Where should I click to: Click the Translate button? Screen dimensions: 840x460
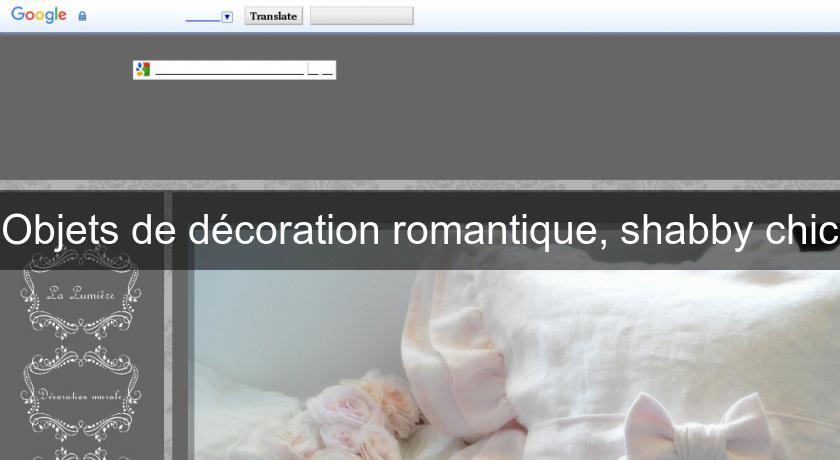[x=273, y=16]
